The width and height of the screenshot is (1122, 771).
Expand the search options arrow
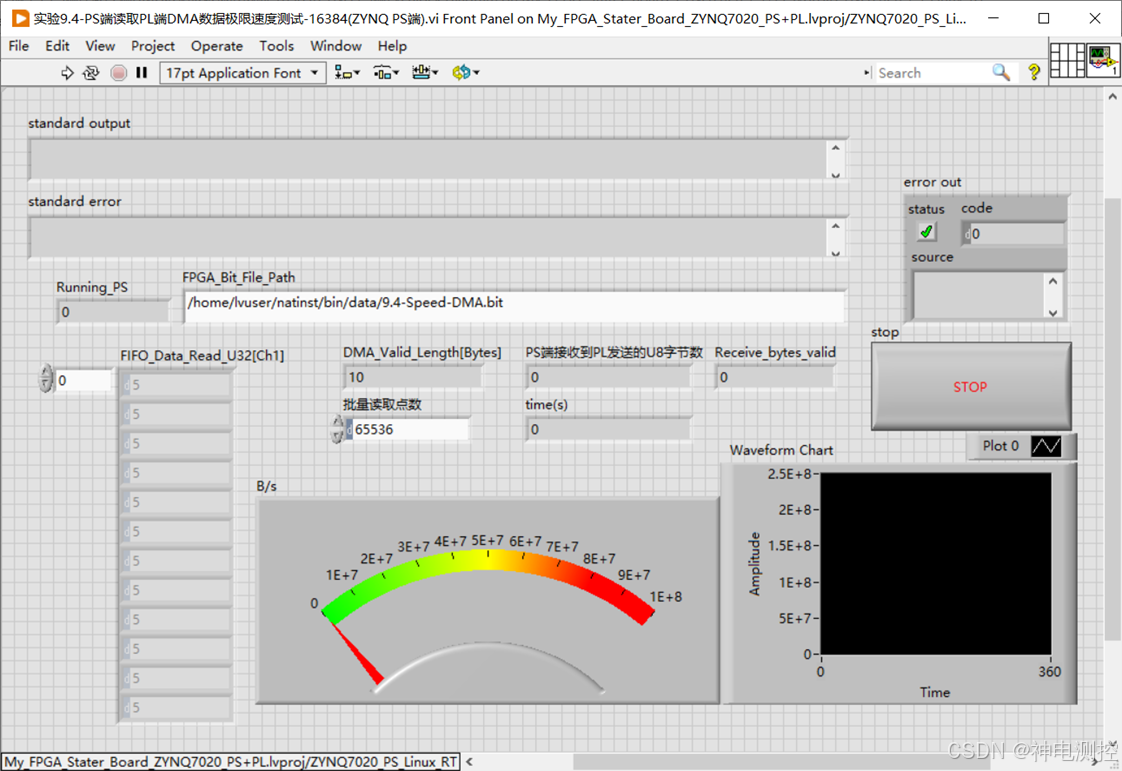[x=867, y=72]
